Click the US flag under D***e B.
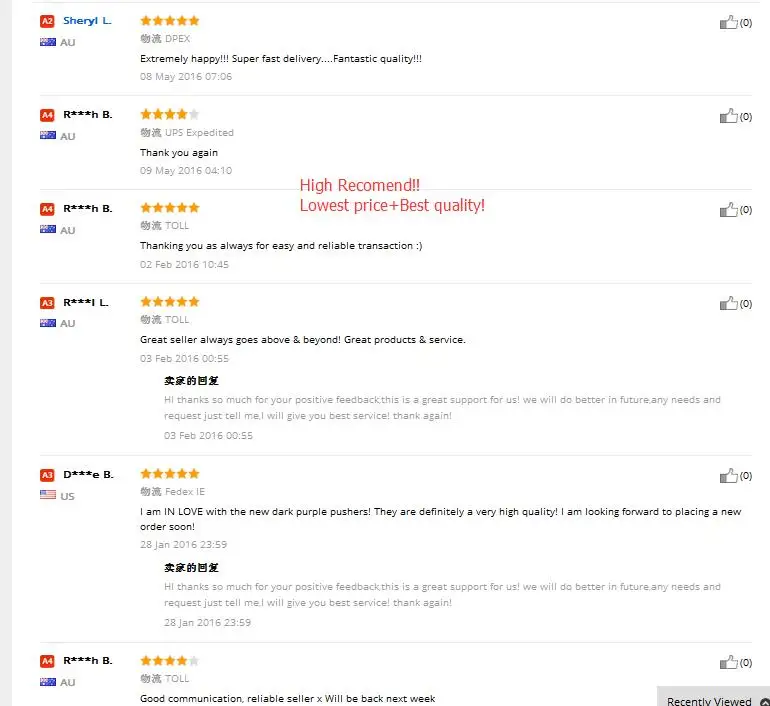Screen dimensions: 770x706 tap(47, 495)
